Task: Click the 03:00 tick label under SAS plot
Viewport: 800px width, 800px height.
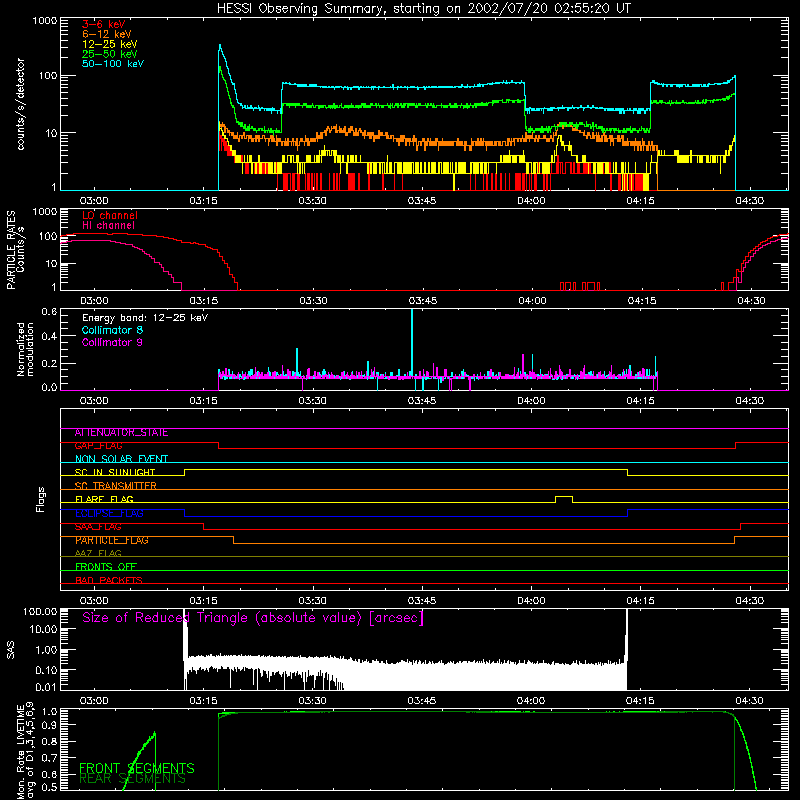Action: click(94, 701)
